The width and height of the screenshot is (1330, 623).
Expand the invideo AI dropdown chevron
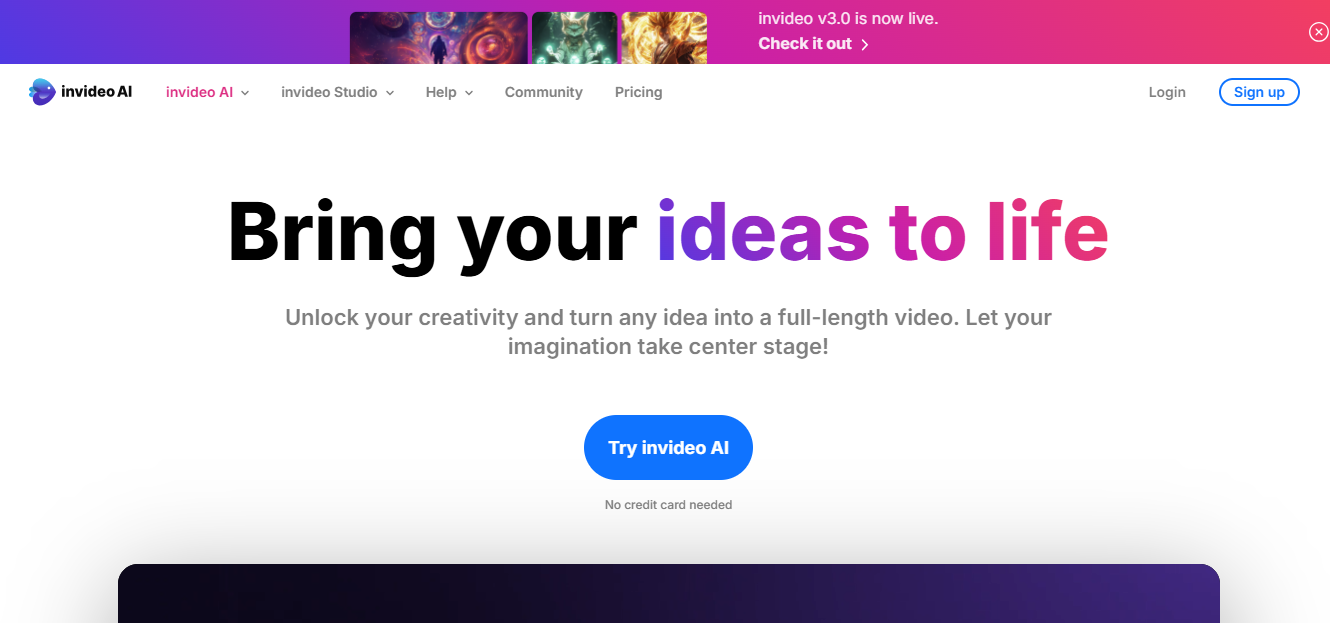pos(245,93)
